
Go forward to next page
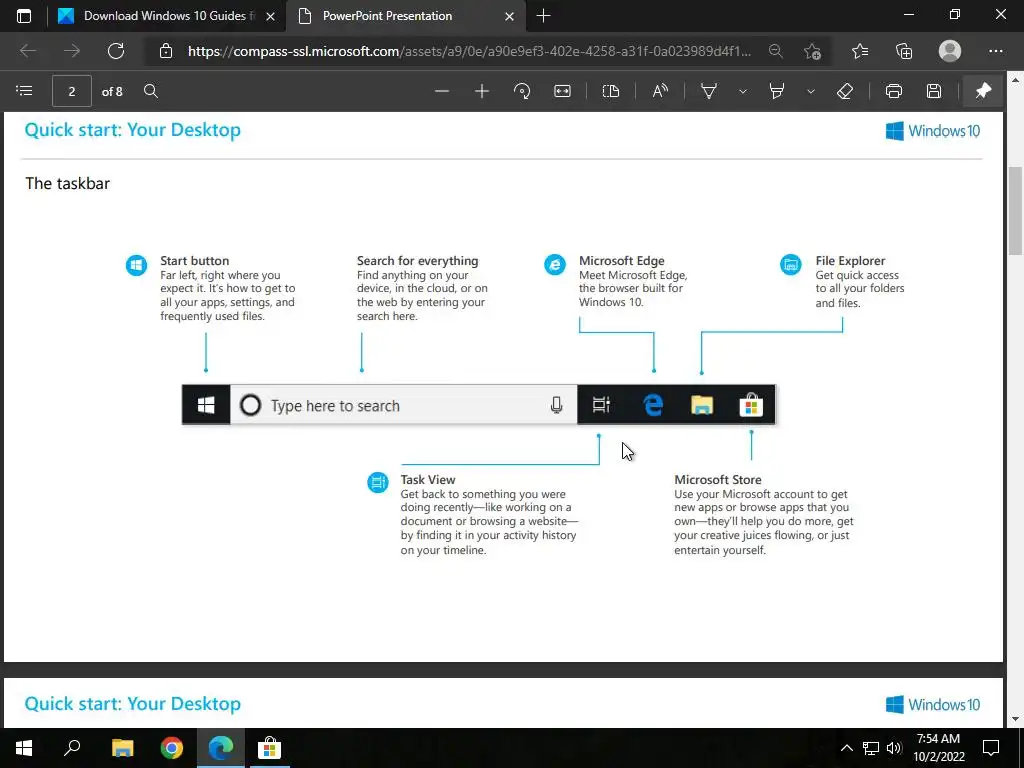pyautogui.click(x=72, y=51)
